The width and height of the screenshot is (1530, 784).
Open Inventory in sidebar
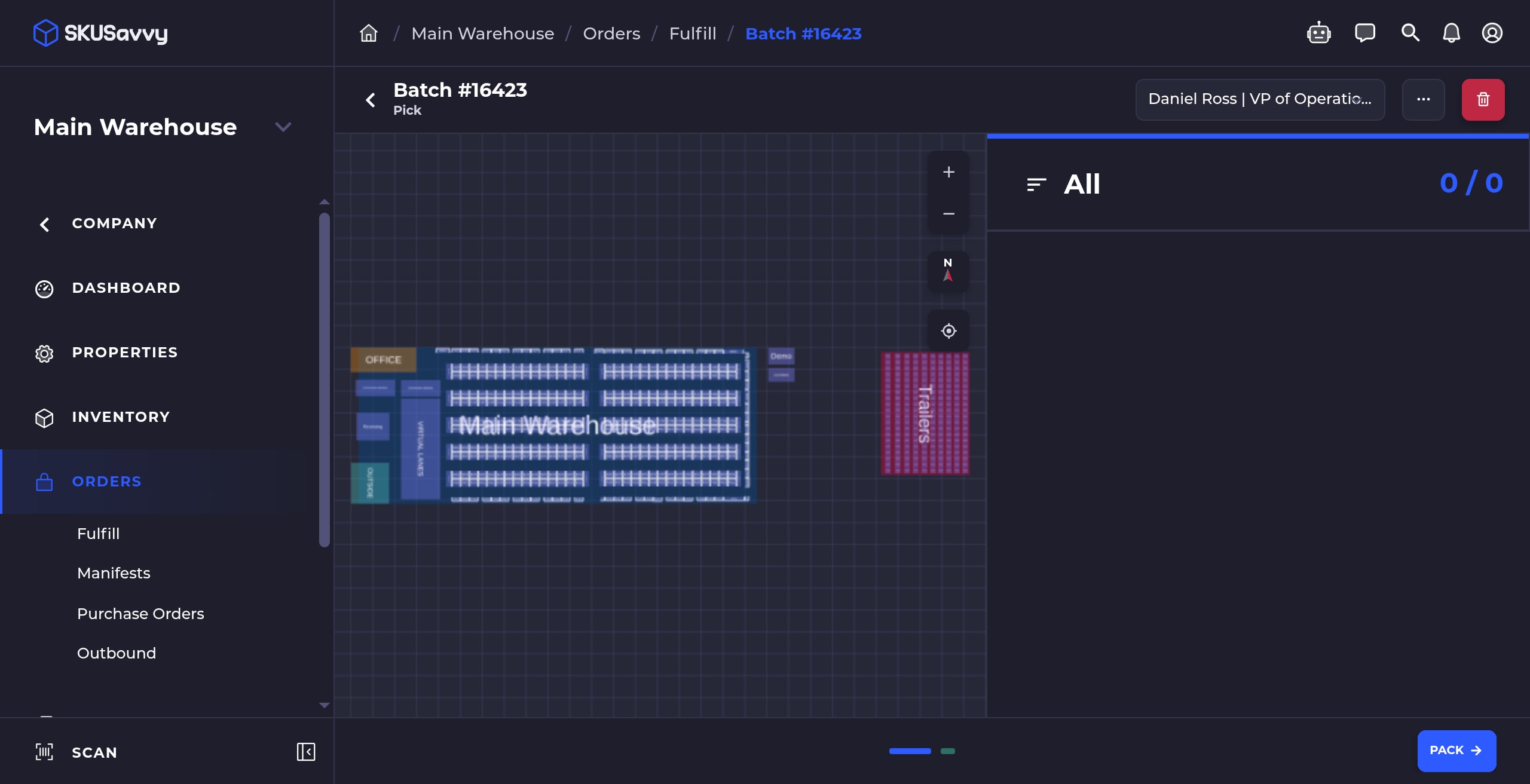pos(121,417)
